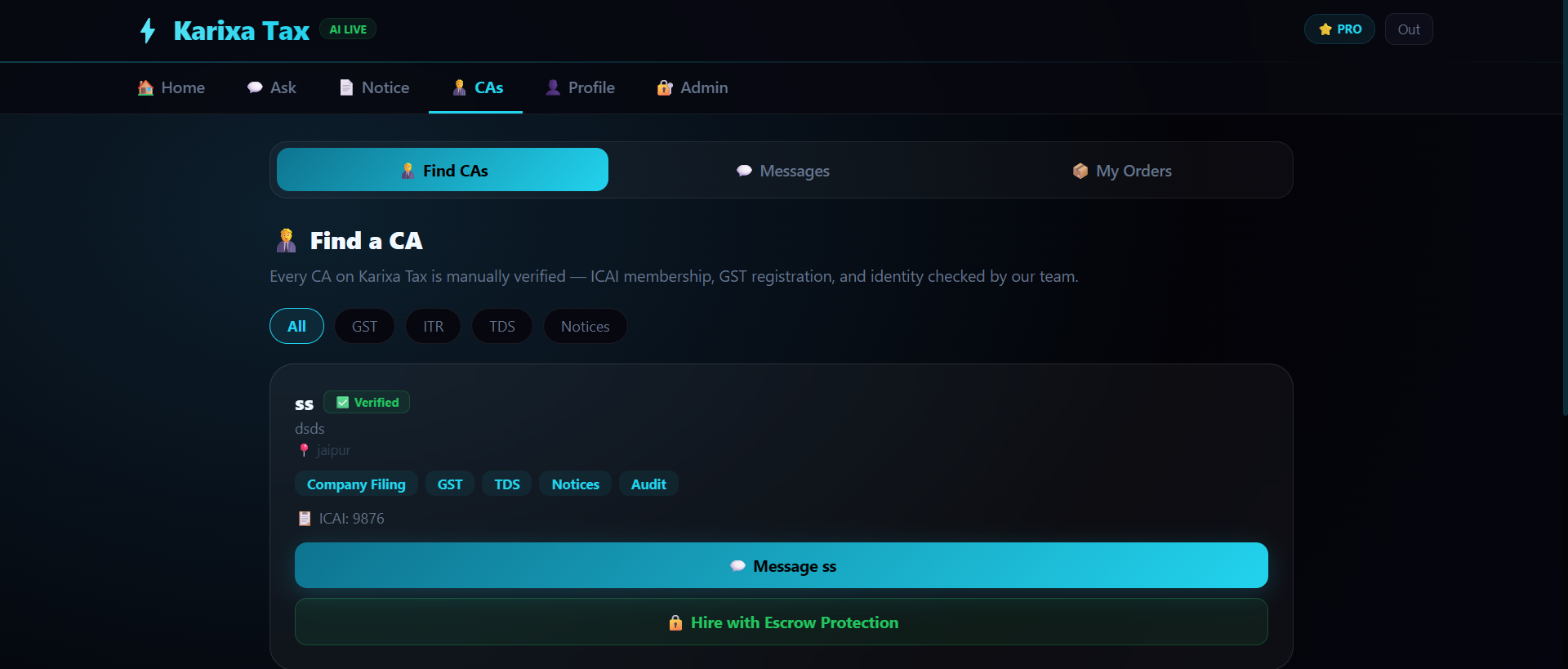The width and height of the screenshot is (1568, 669).
Task: Open the PRO plan badge
Action: tap(1339, 29)
